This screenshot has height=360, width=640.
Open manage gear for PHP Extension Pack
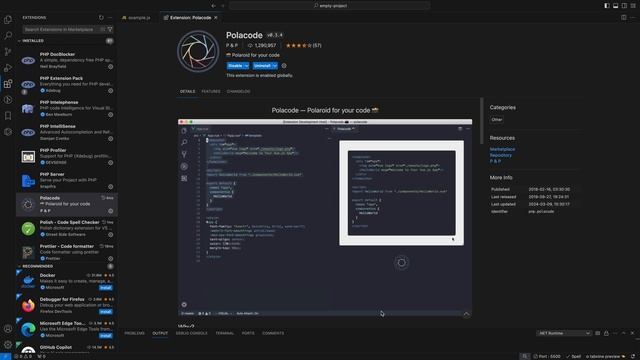coord(110,91)
